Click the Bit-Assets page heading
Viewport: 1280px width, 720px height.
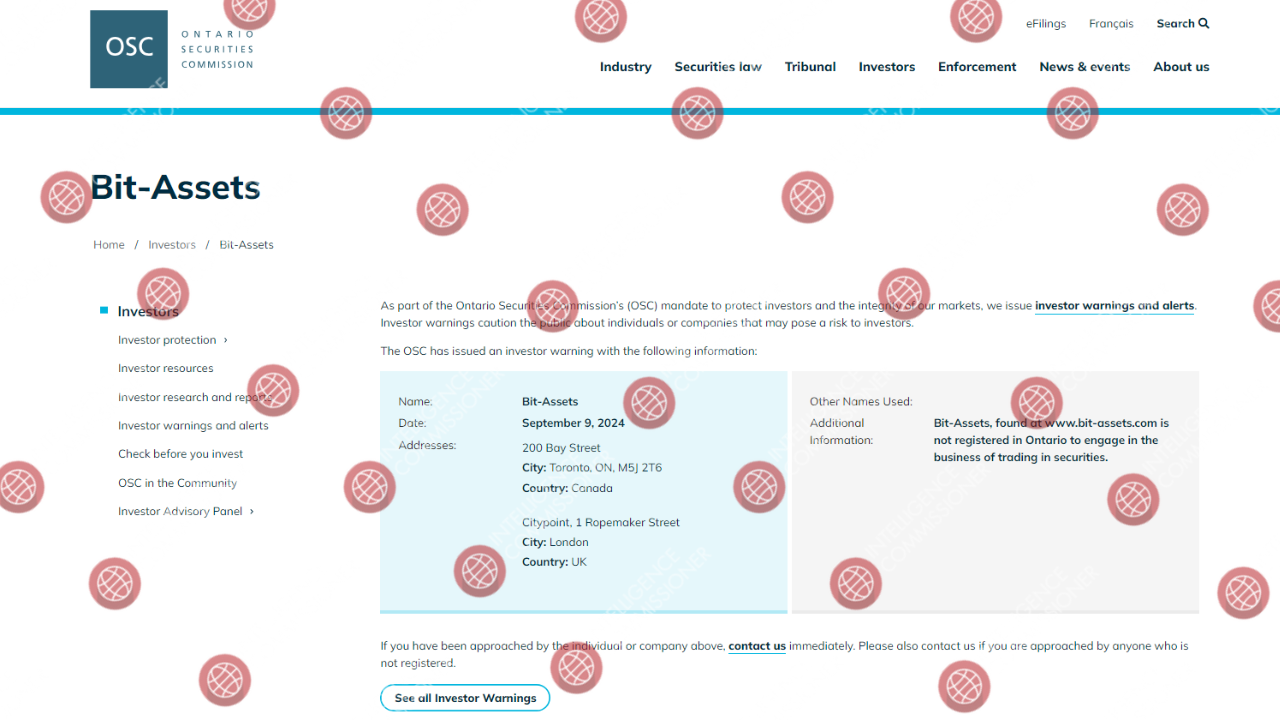tap(176, 188)
